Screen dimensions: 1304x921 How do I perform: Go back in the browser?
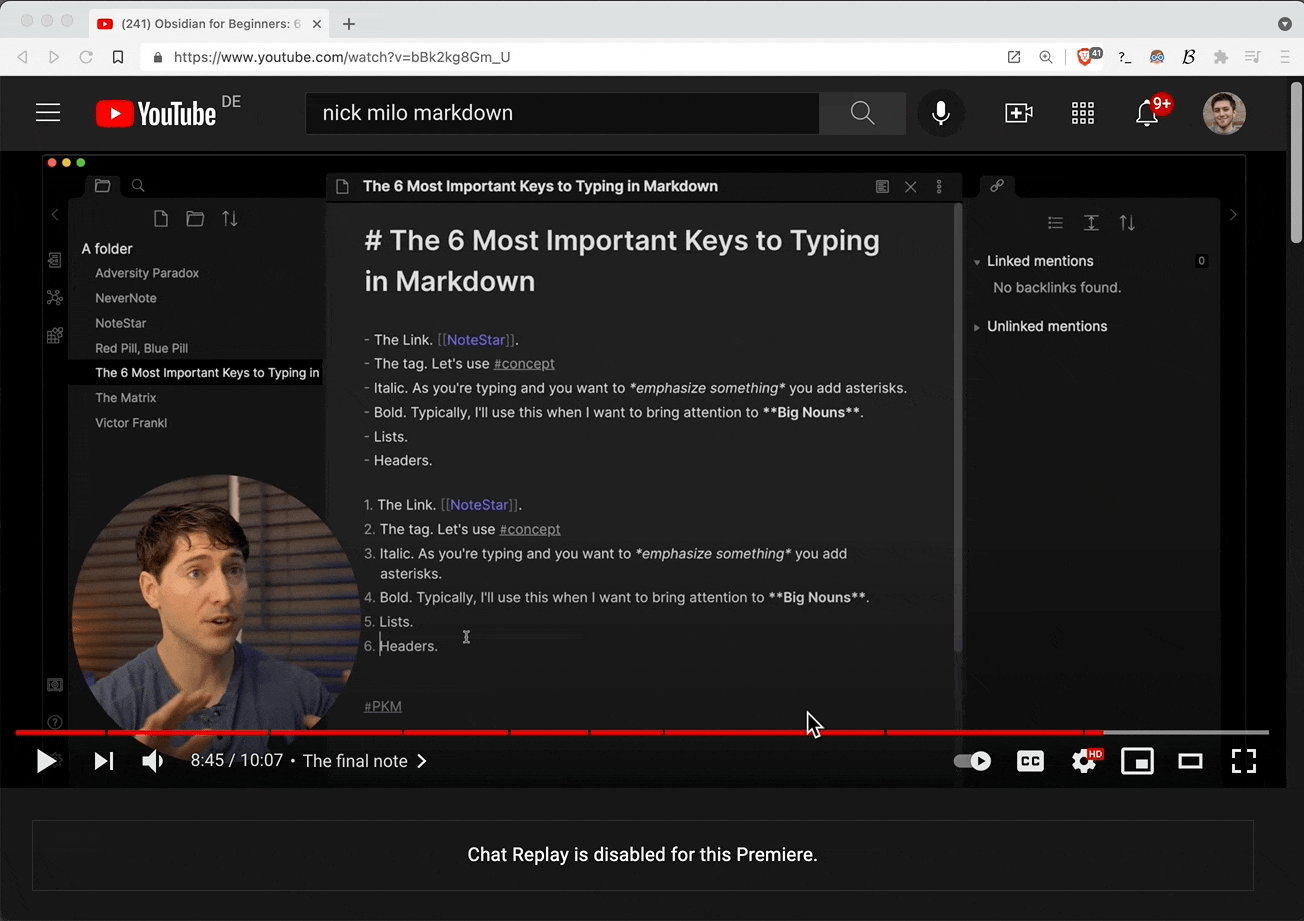click(x=22, y=57)
